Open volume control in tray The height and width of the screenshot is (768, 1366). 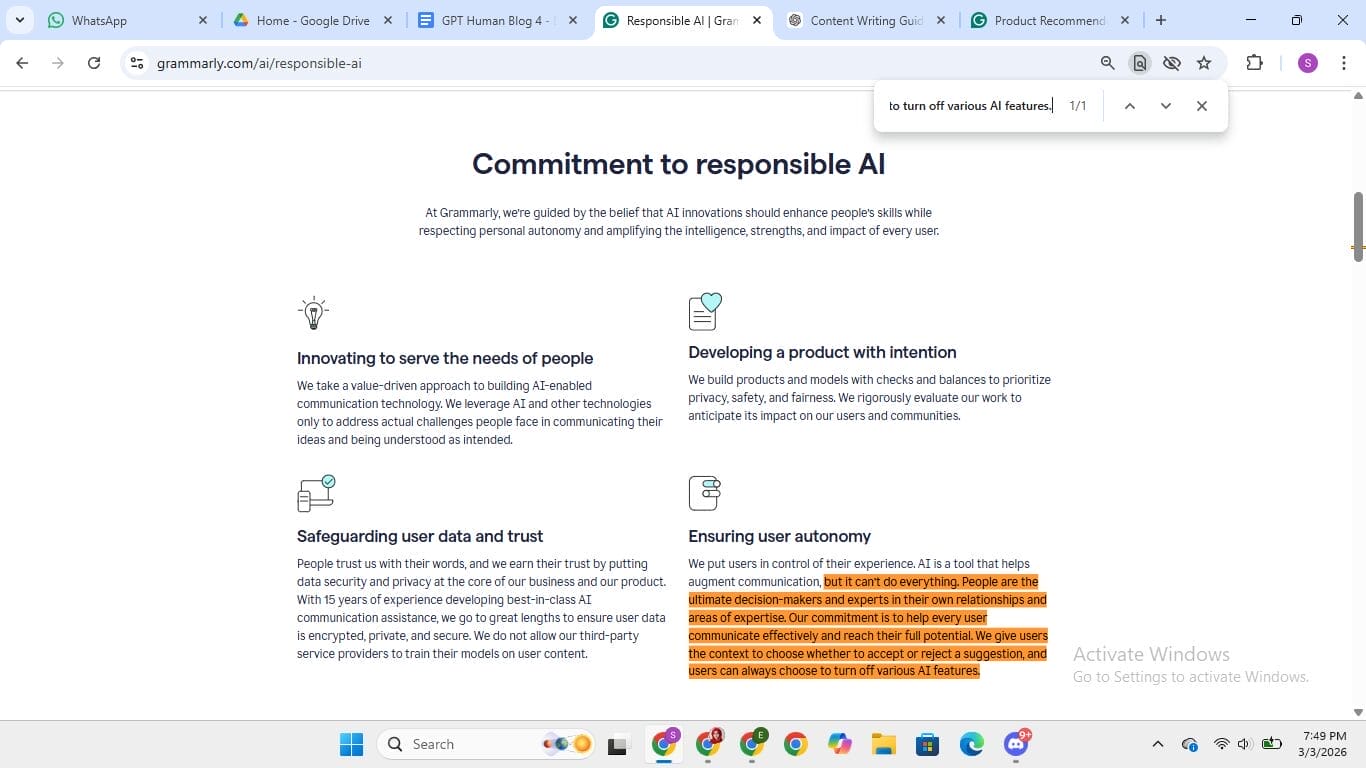pyautogui.click(x=1244, y=744)
